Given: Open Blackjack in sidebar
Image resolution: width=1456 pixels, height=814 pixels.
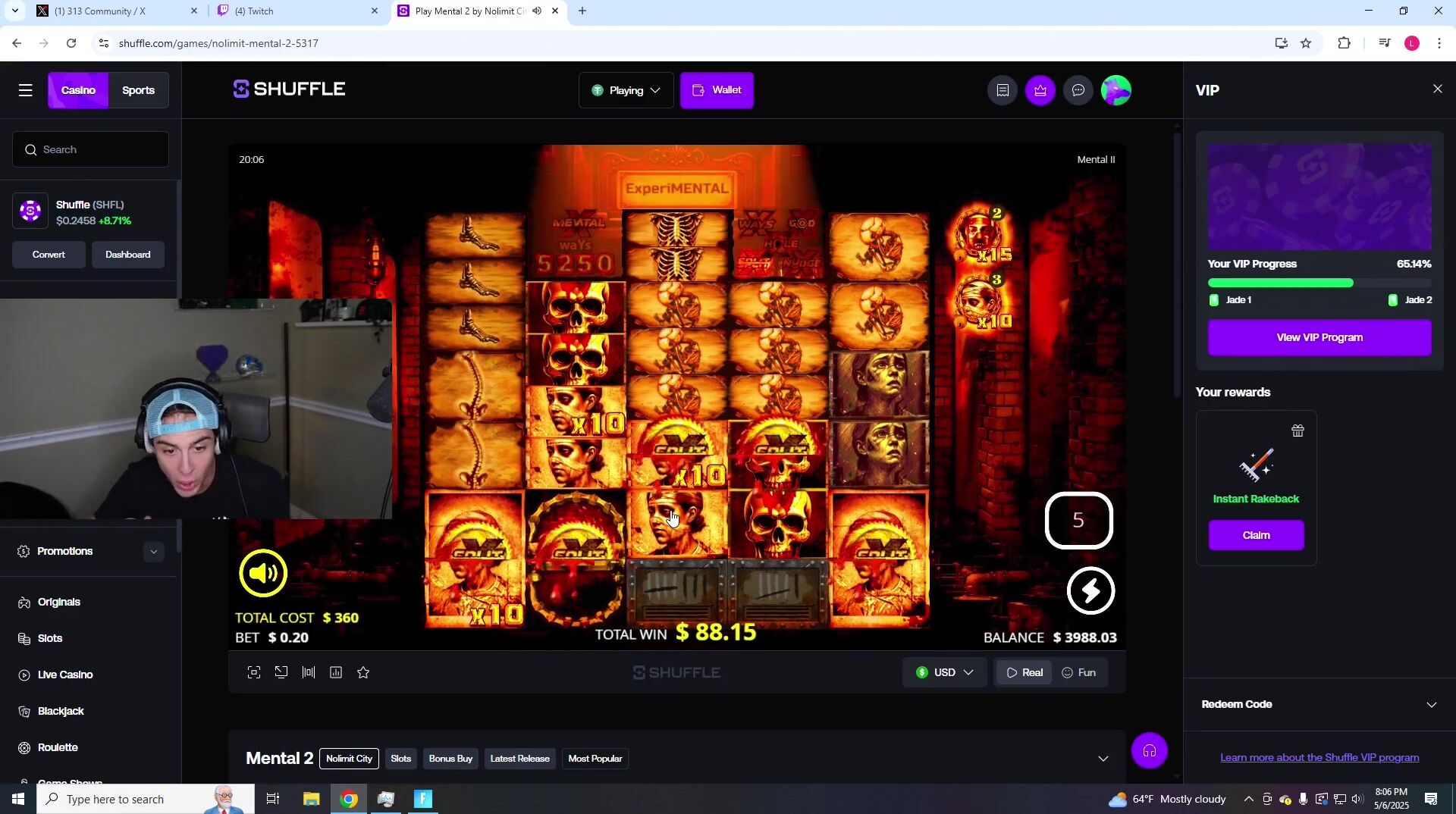Looking at the screenshot, I should point(61,711).
